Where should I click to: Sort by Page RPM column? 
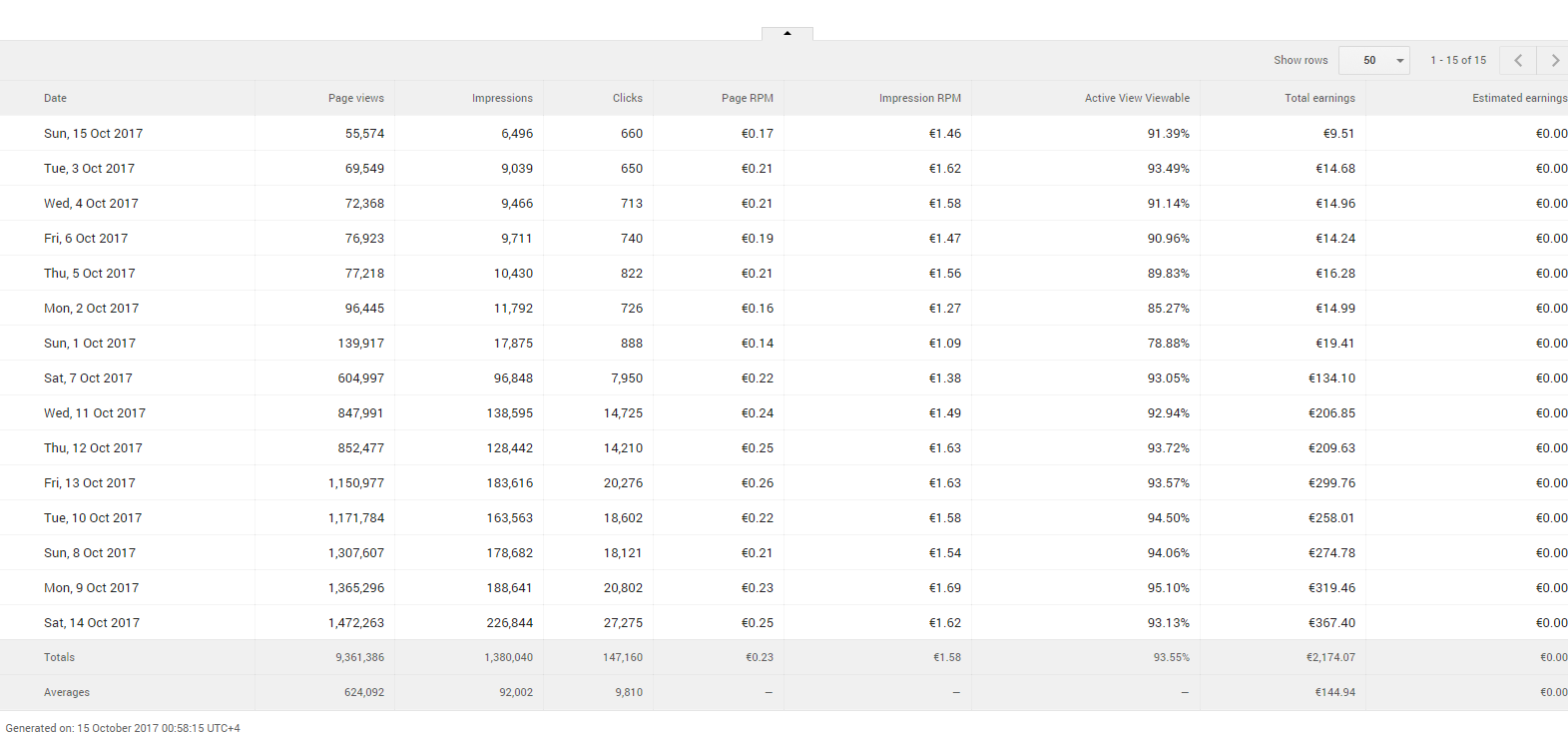point(747,98)
